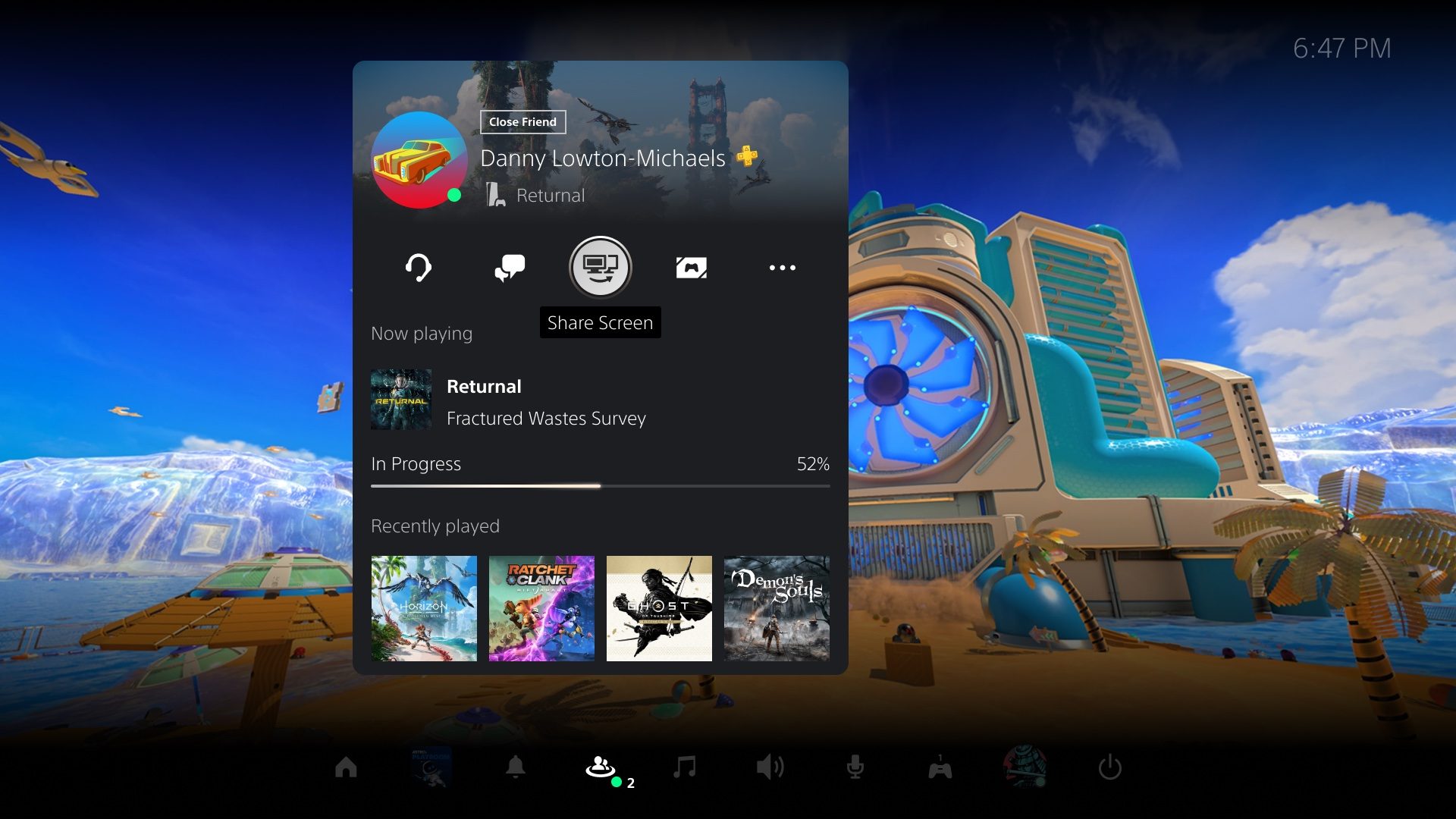This screenshot has height=819, width=1456.
Task: Open Ratchet and Clank recently played
Action: click(541, 609)
